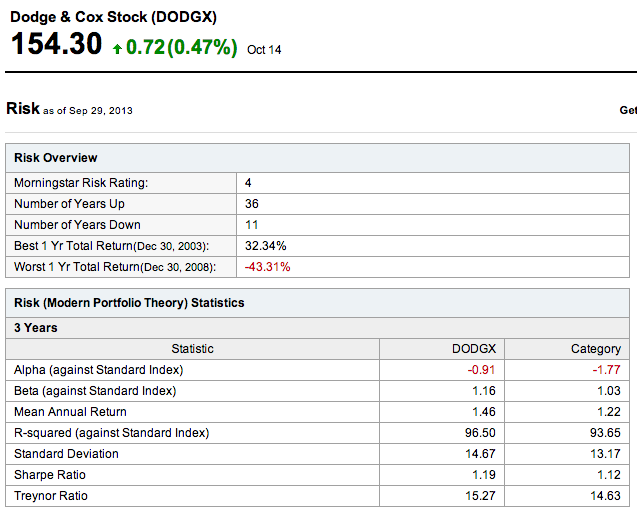Viewport: 637px width, 515px height.
Task: Click the Risk section heading
Action: (x=23, y=108)
